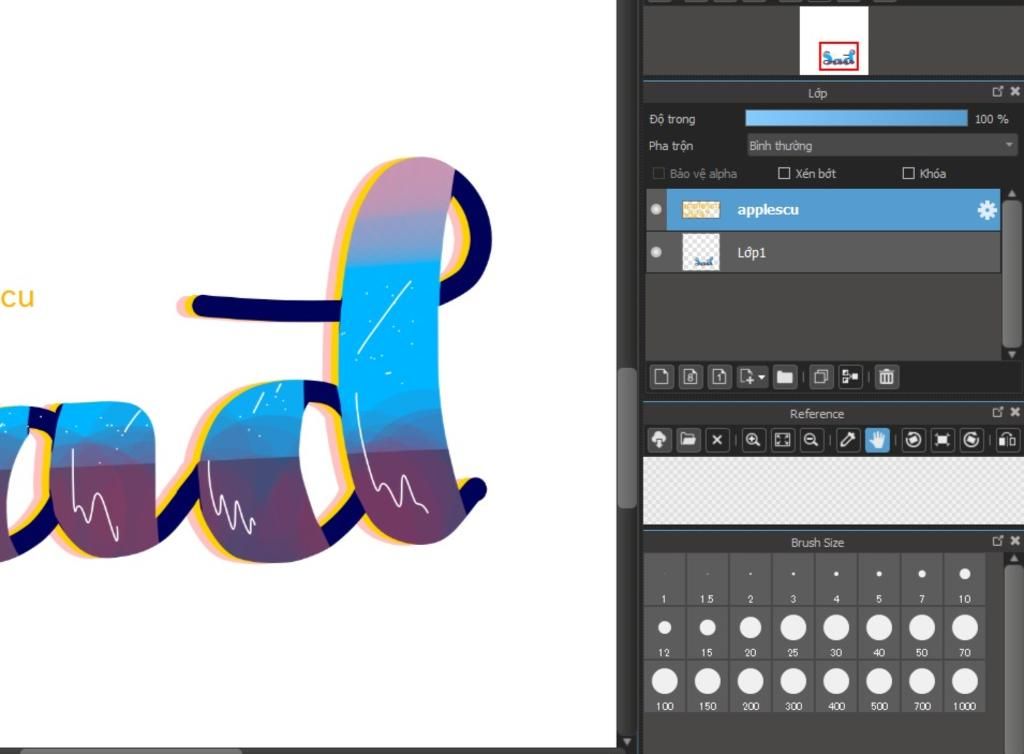Click the canvas vertical scrollbar handle
This screenshot has height=754, width=1024.
[627, 437]
